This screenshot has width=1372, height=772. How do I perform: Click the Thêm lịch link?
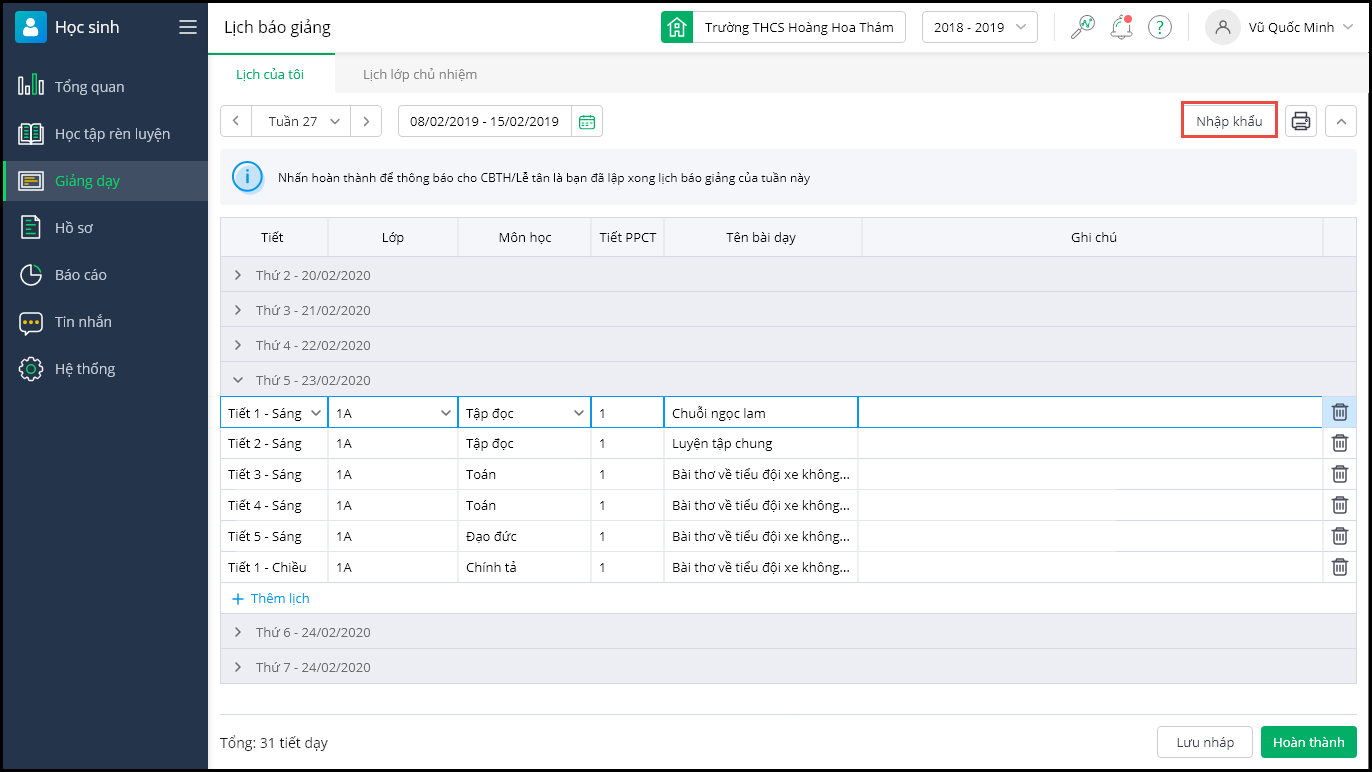point(271,598)
